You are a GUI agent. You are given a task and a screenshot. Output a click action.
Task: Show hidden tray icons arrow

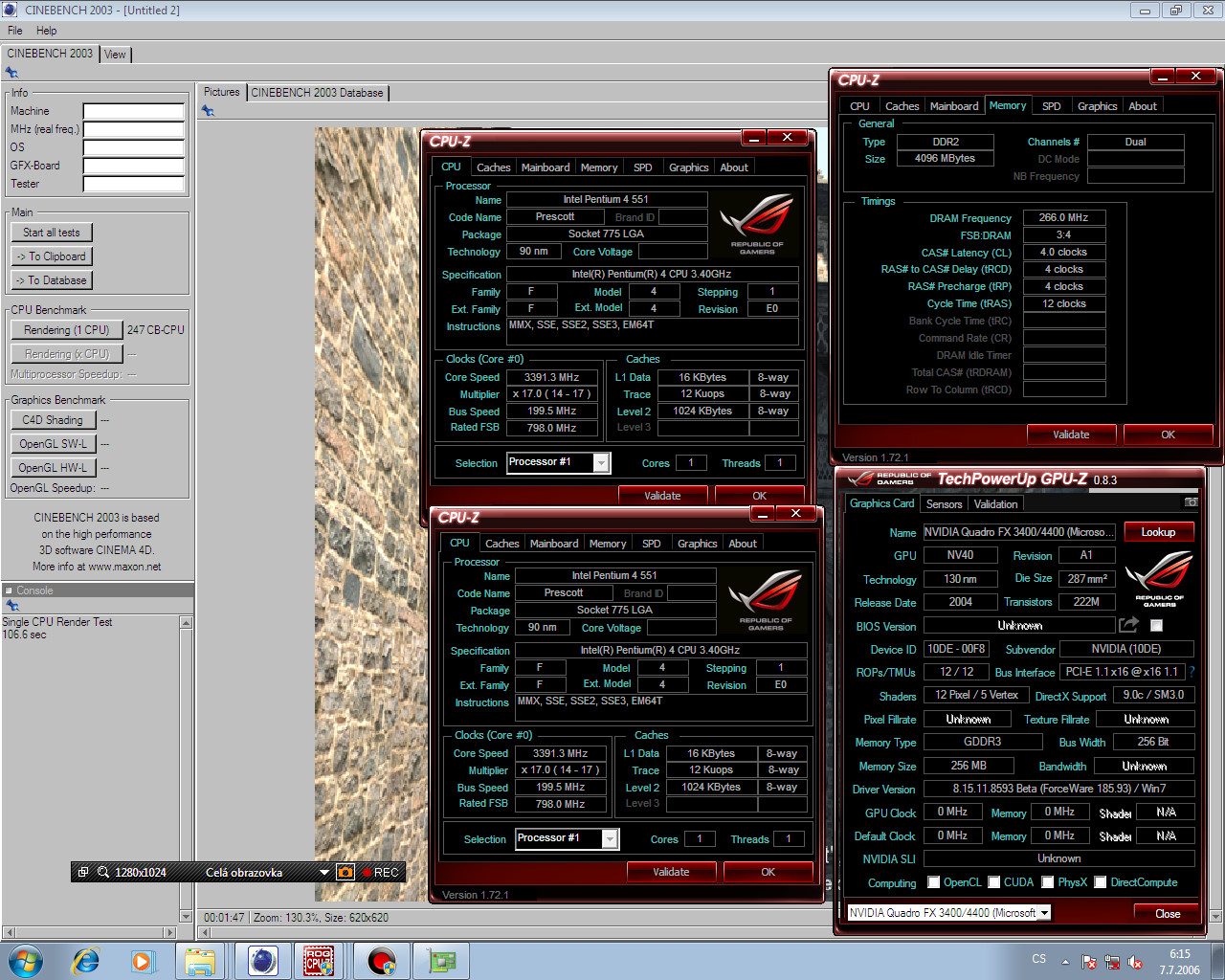pyautogui.click(x=1065, y=963)
